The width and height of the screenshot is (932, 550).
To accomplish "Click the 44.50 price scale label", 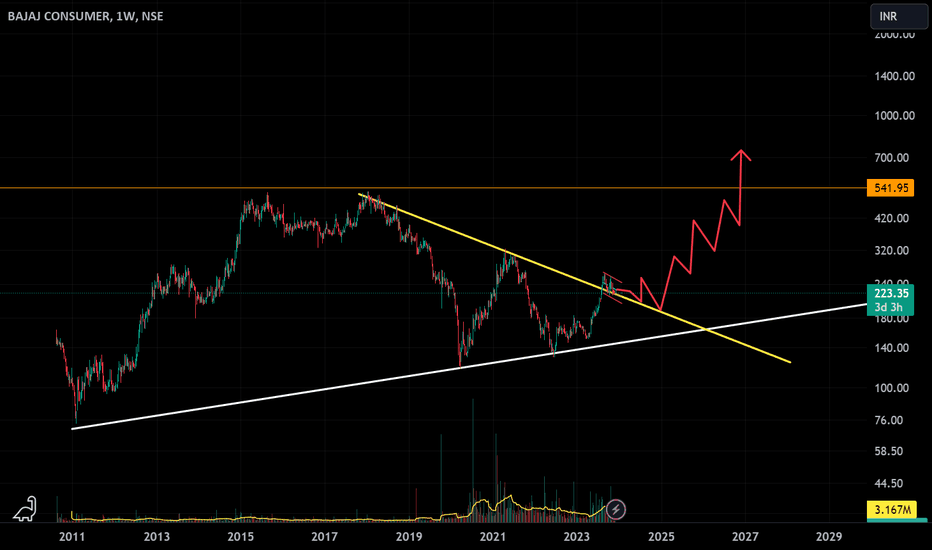I will [889, 483].
